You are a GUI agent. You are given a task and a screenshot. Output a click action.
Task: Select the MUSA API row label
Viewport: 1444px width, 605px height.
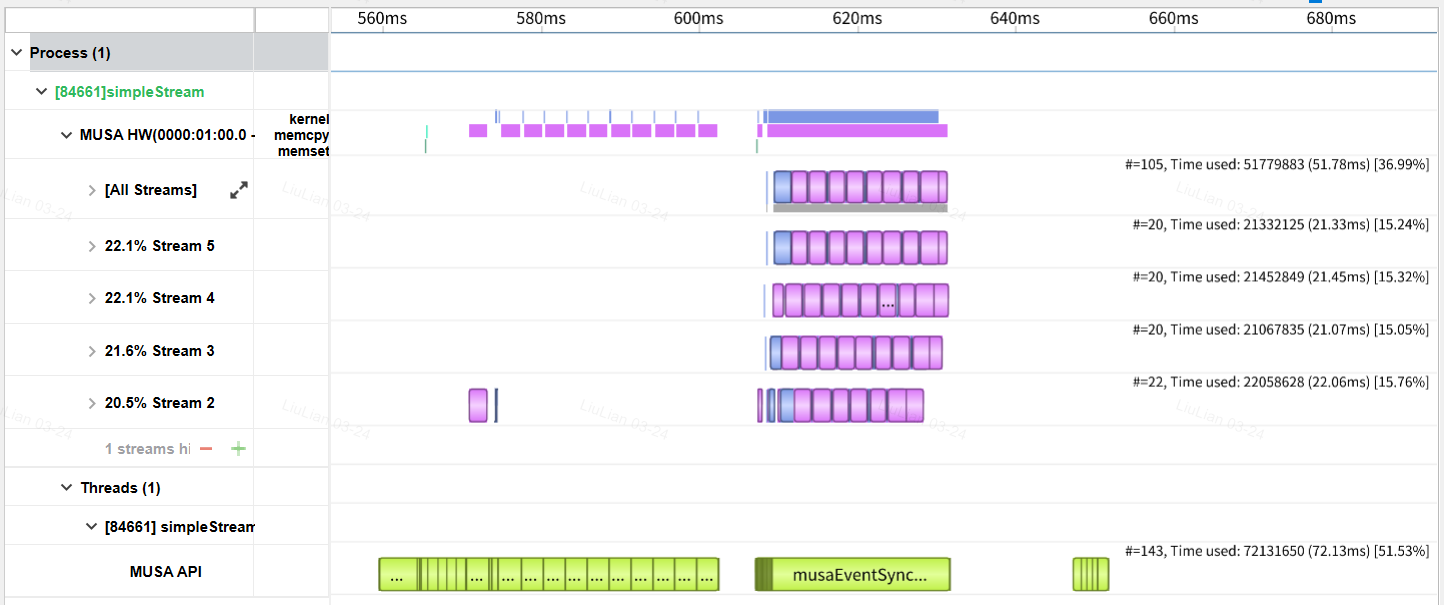(166, 572)
